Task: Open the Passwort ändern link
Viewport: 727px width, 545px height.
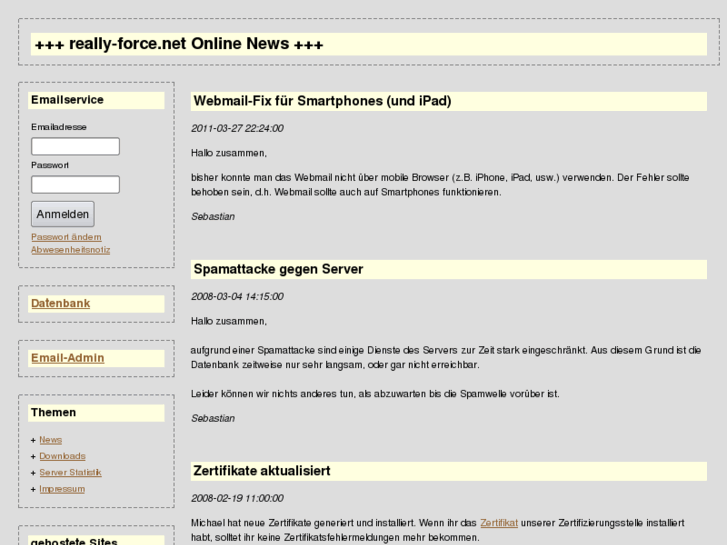Action: (66, 237)
